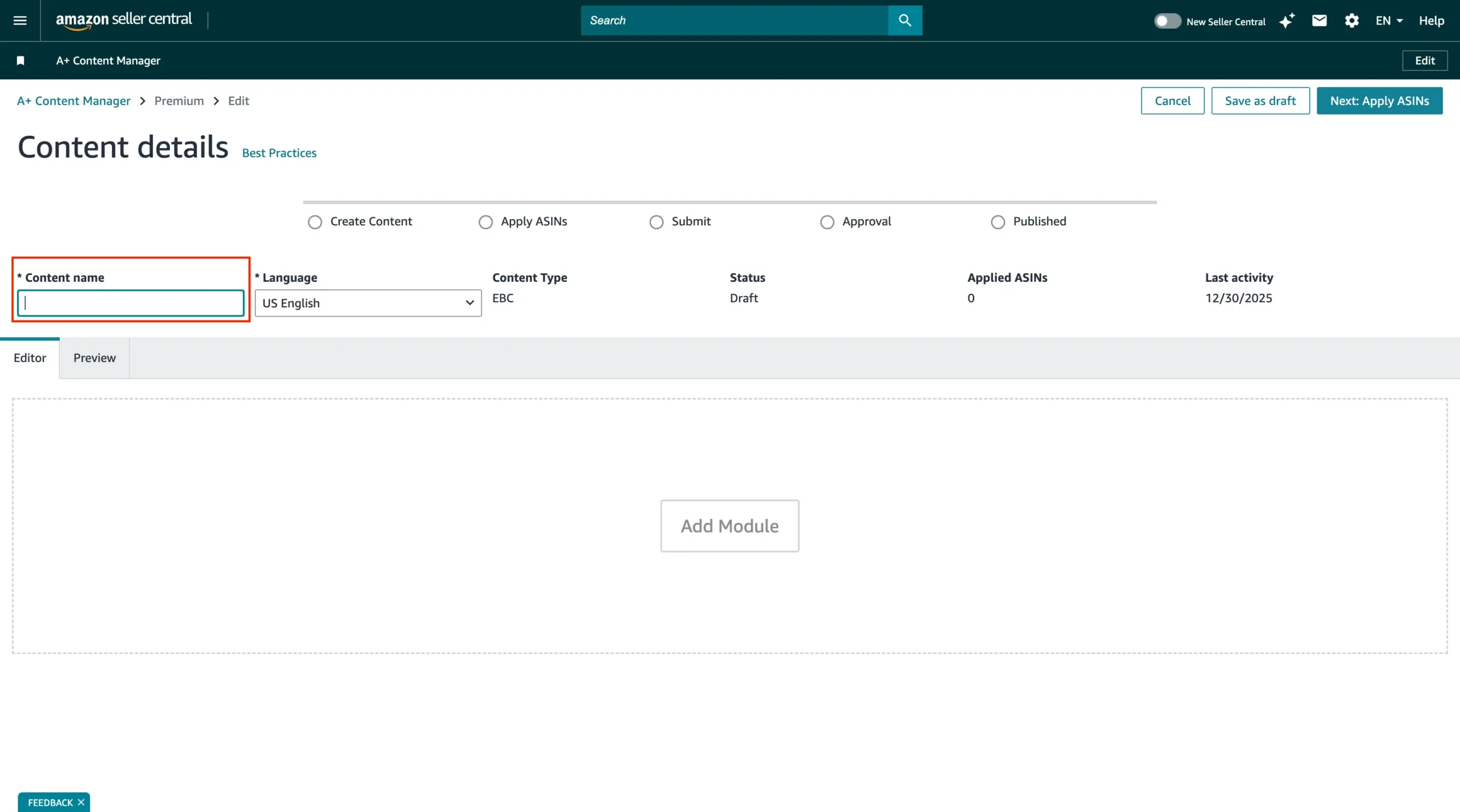Switch to the Editor tab
This screenshot has height=812, width=1460.
(x=30, y=358)
